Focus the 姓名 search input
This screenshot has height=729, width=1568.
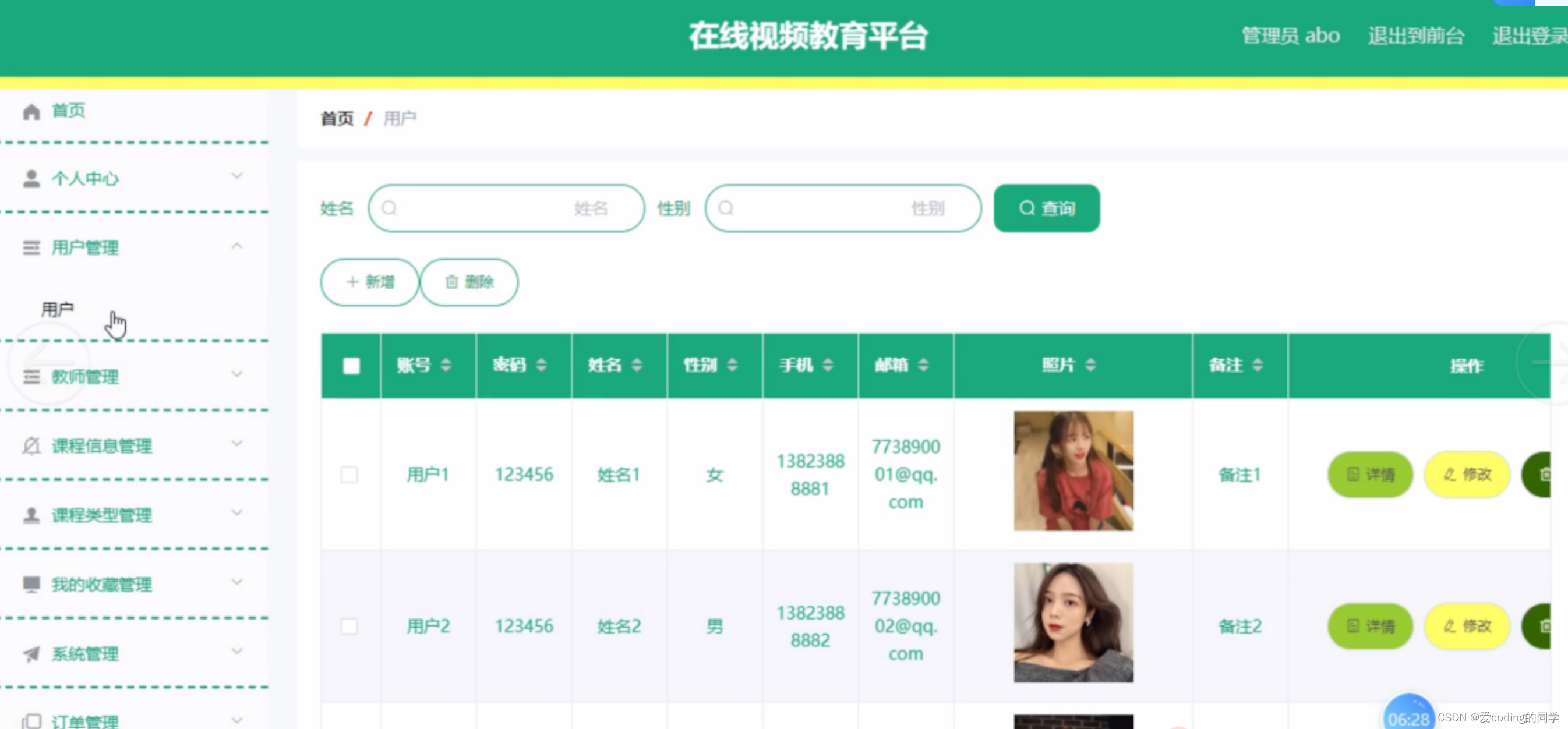[506, 208]
